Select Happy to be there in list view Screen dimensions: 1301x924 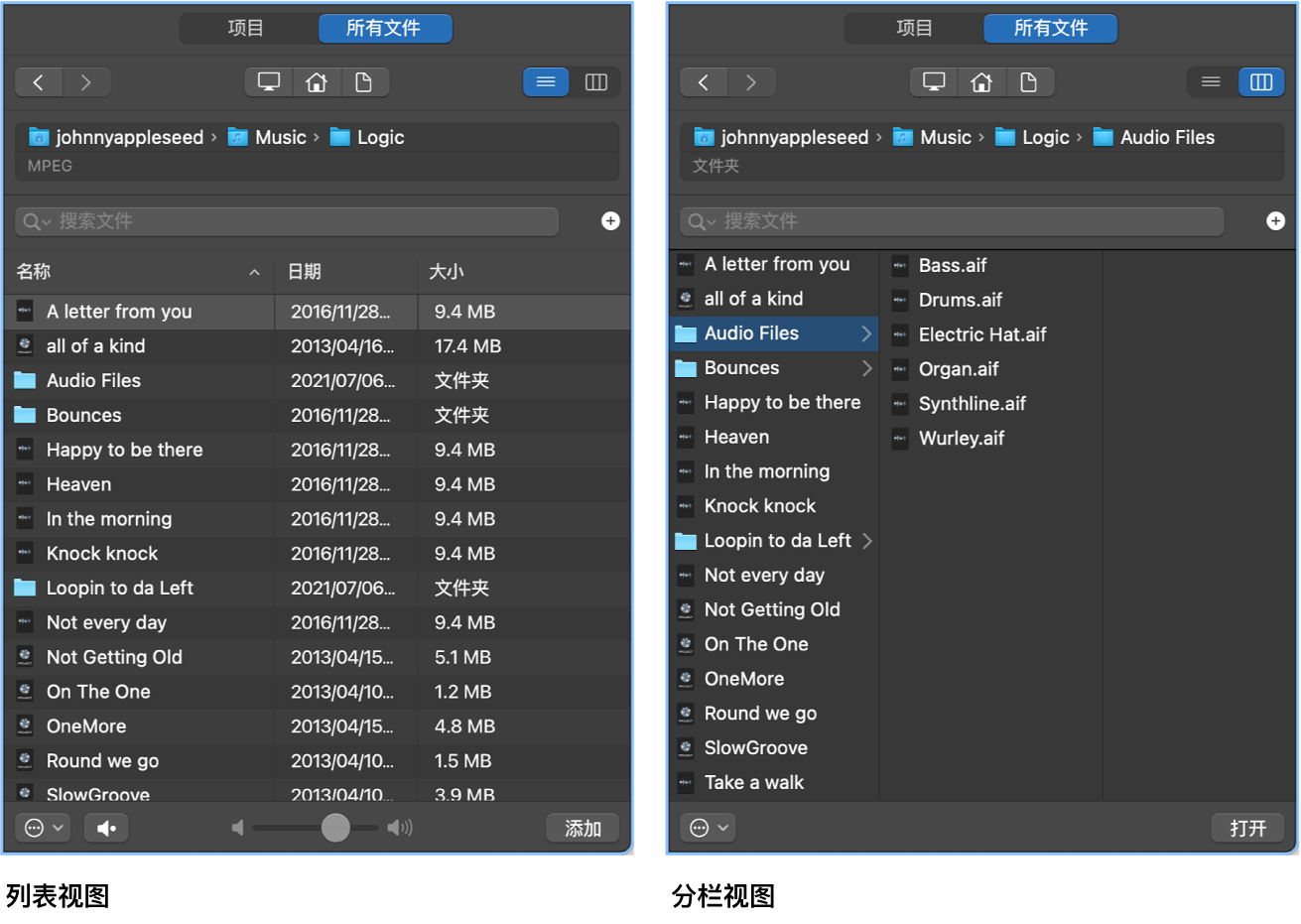point(318,450)
